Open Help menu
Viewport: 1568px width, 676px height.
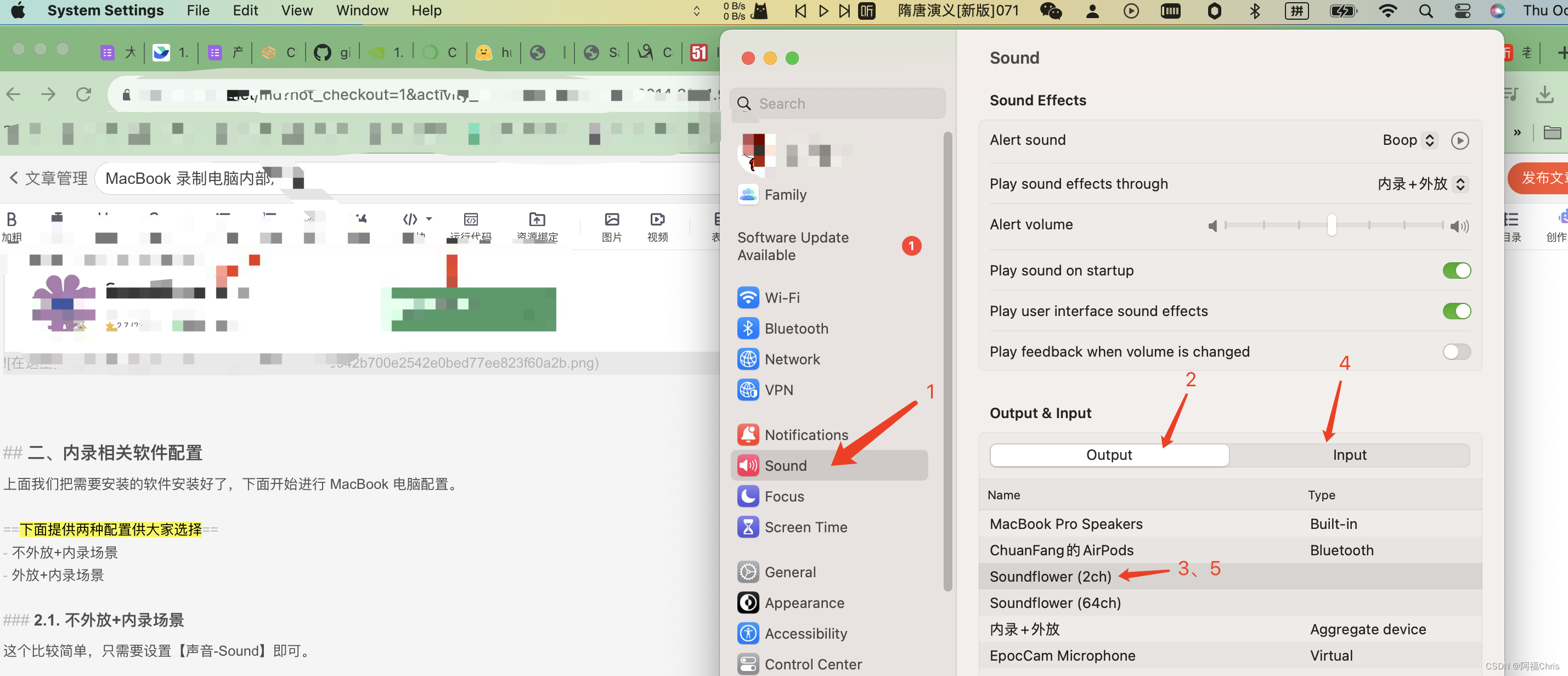tap(426, 11)
